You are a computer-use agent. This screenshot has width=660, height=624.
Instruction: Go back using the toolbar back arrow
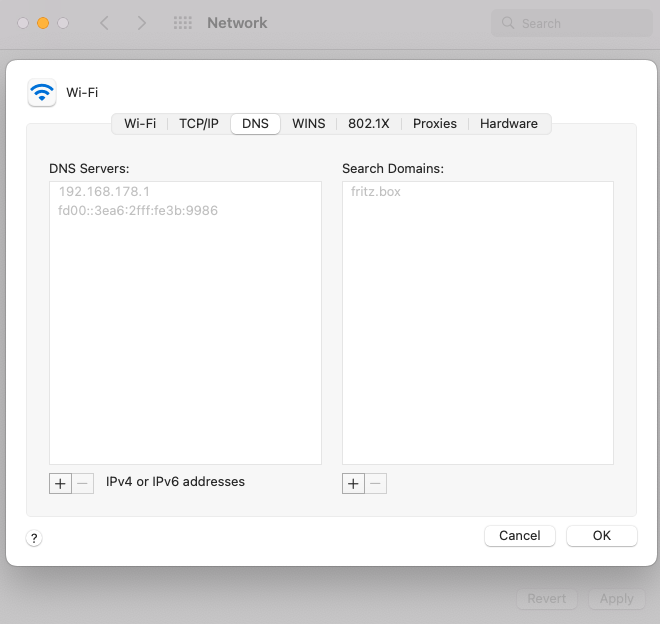tap(104, 23)
